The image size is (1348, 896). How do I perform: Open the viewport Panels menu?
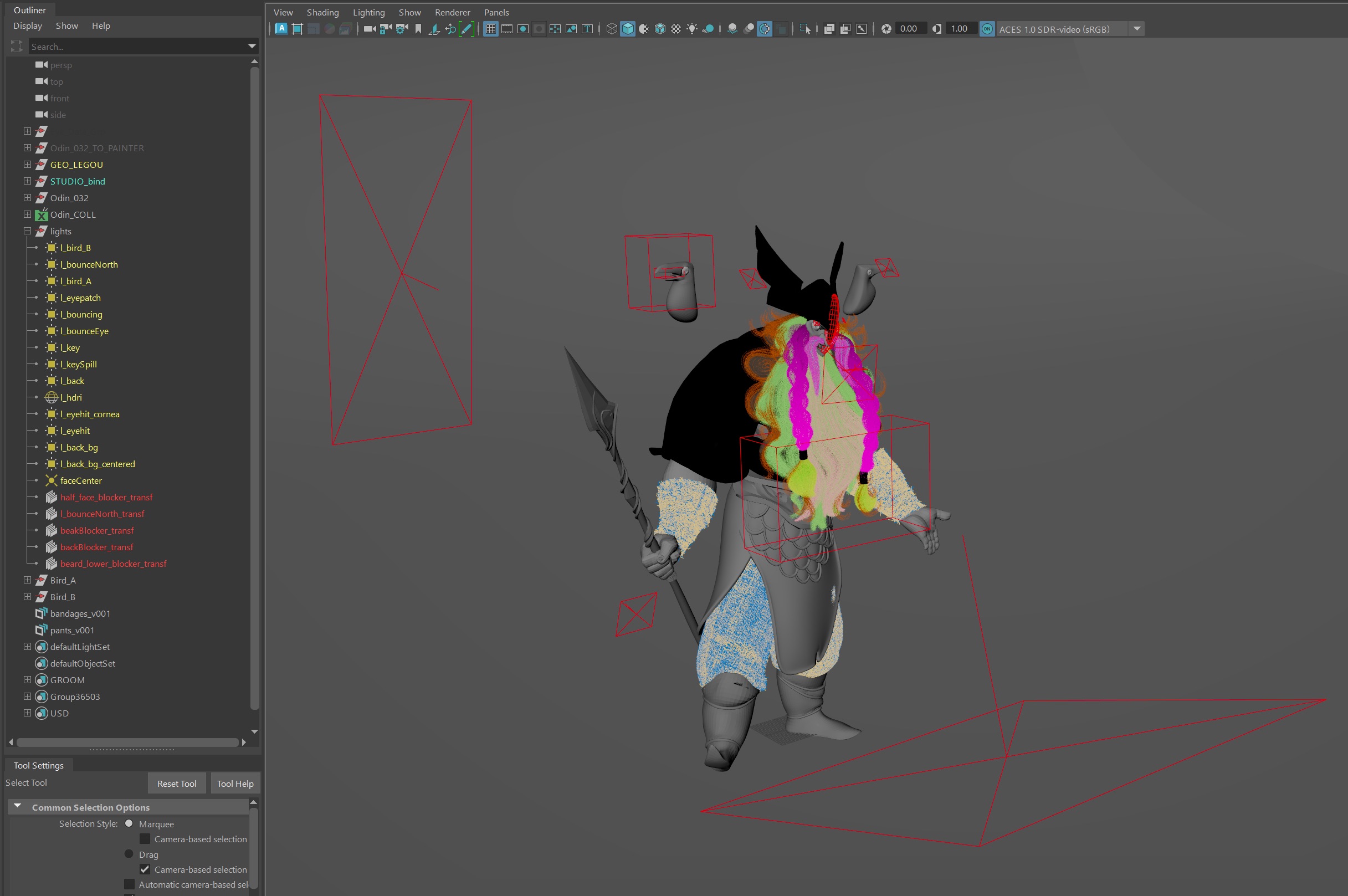[x=496, y=12]
